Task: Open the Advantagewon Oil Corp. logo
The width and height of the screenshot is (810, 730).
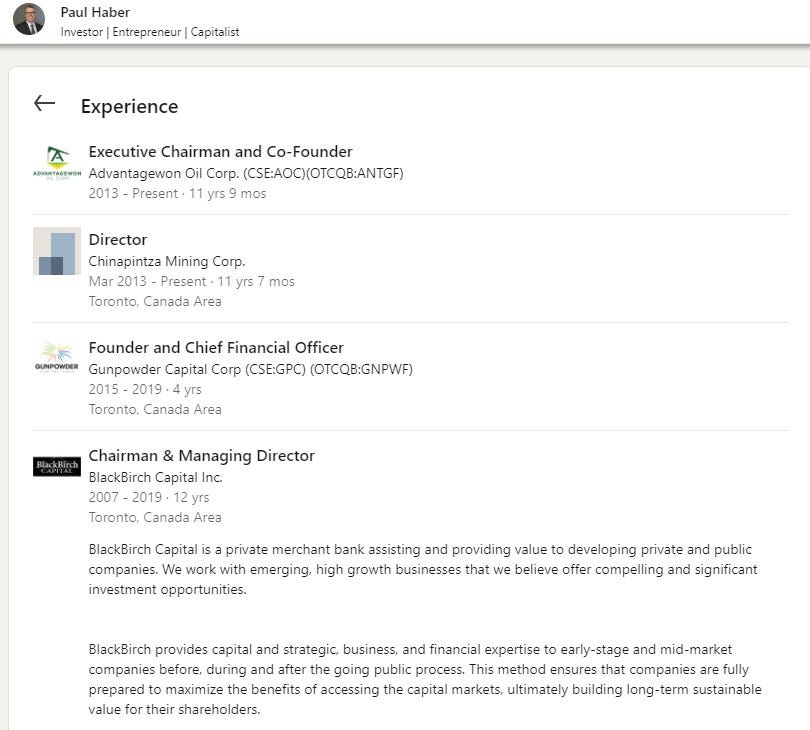Action: 57,163
